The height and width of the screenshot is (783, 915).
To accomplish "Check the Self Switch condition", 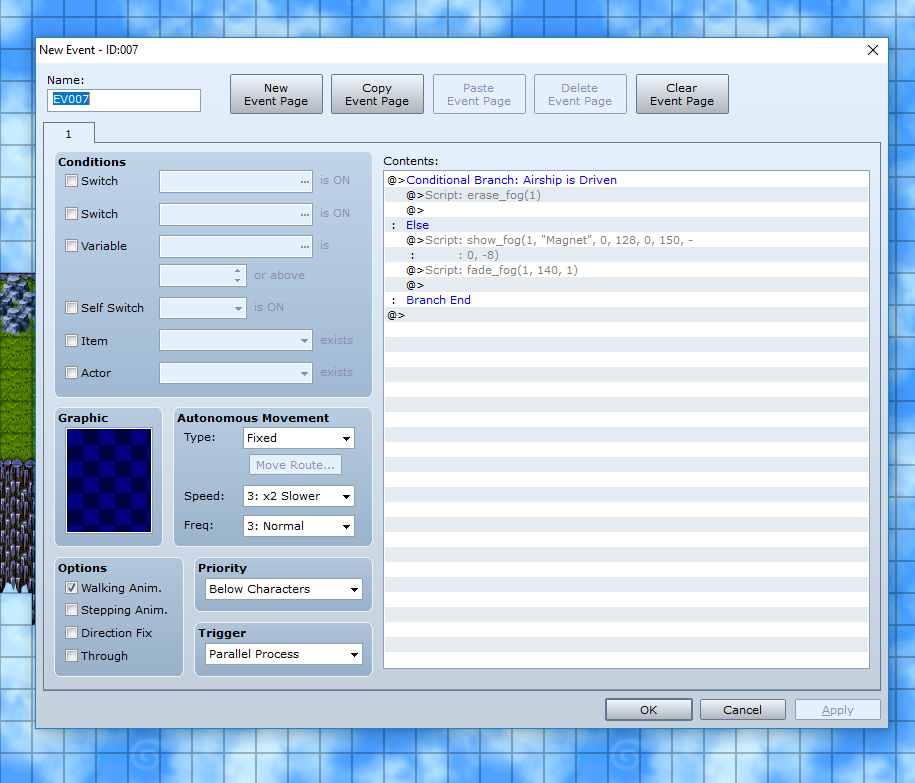I will 71,308.
